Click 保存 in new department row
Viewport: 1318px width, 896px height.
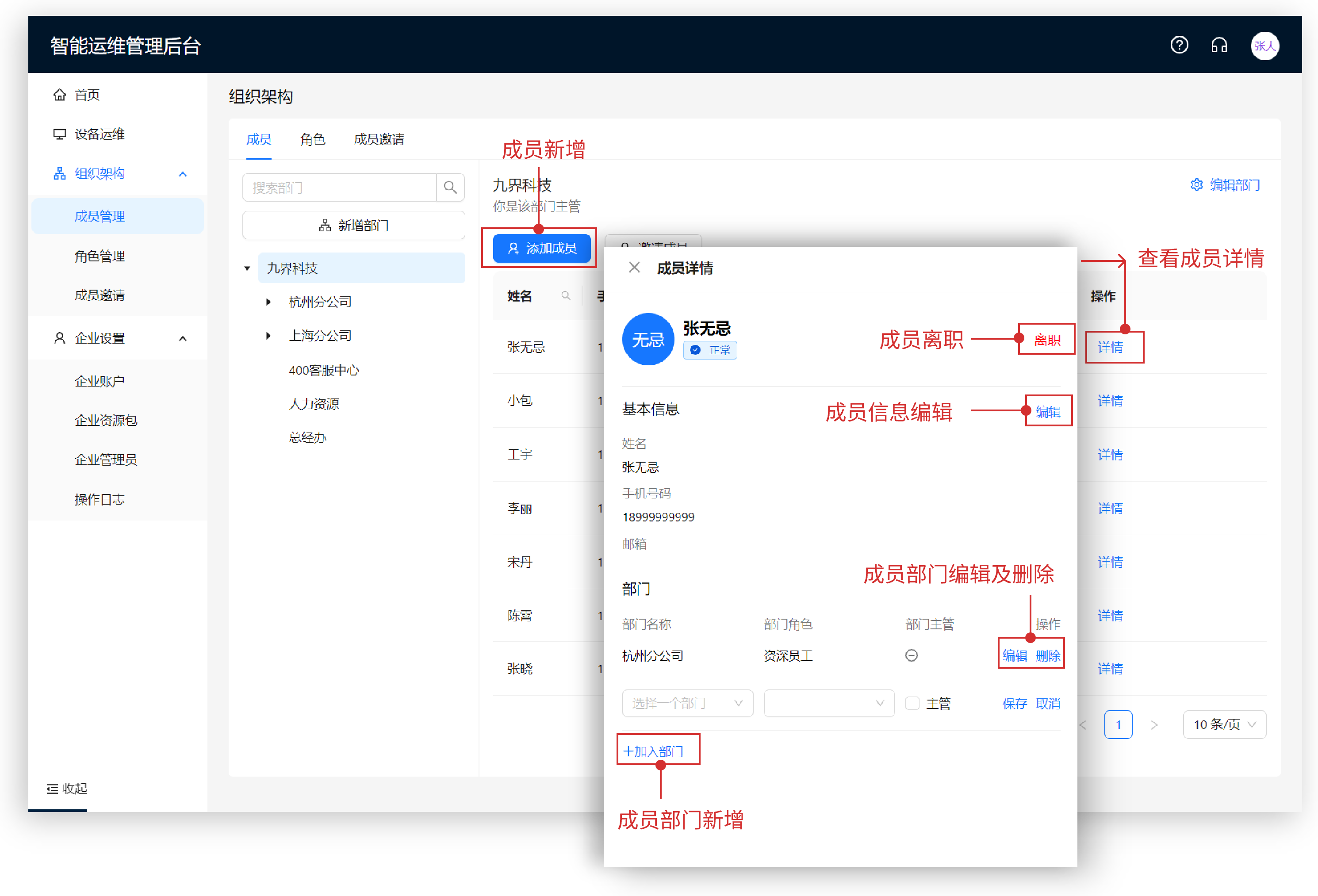[x=1015, y=703]
